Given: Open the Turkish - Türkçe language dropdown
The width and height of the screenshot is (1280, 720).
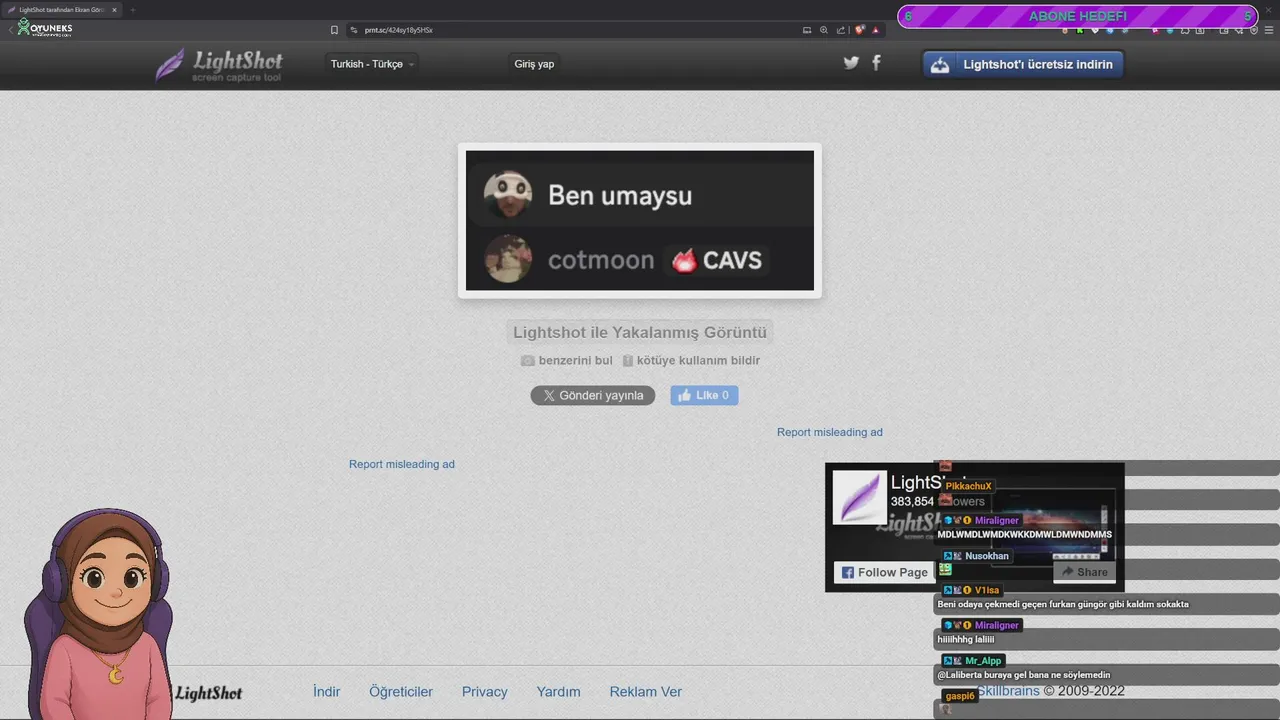Looking at the screenshot, I should [372, 64].
